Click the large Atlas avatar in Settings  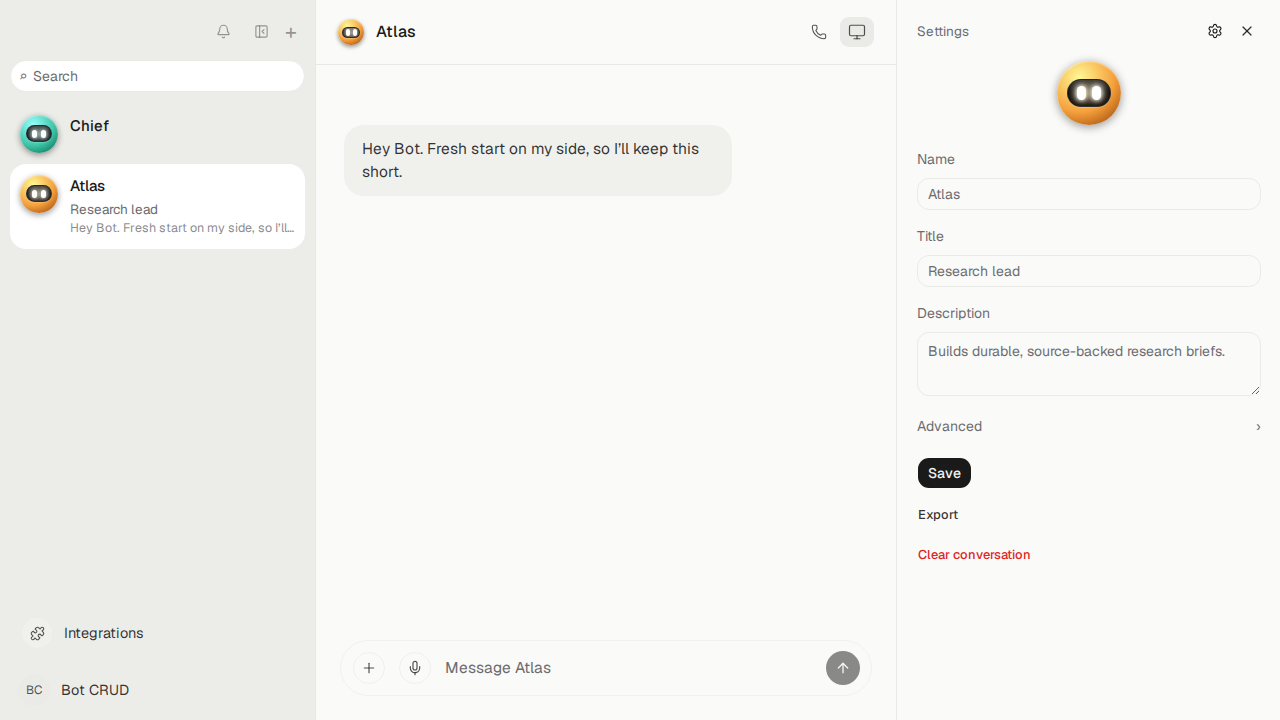point(1089,93)
